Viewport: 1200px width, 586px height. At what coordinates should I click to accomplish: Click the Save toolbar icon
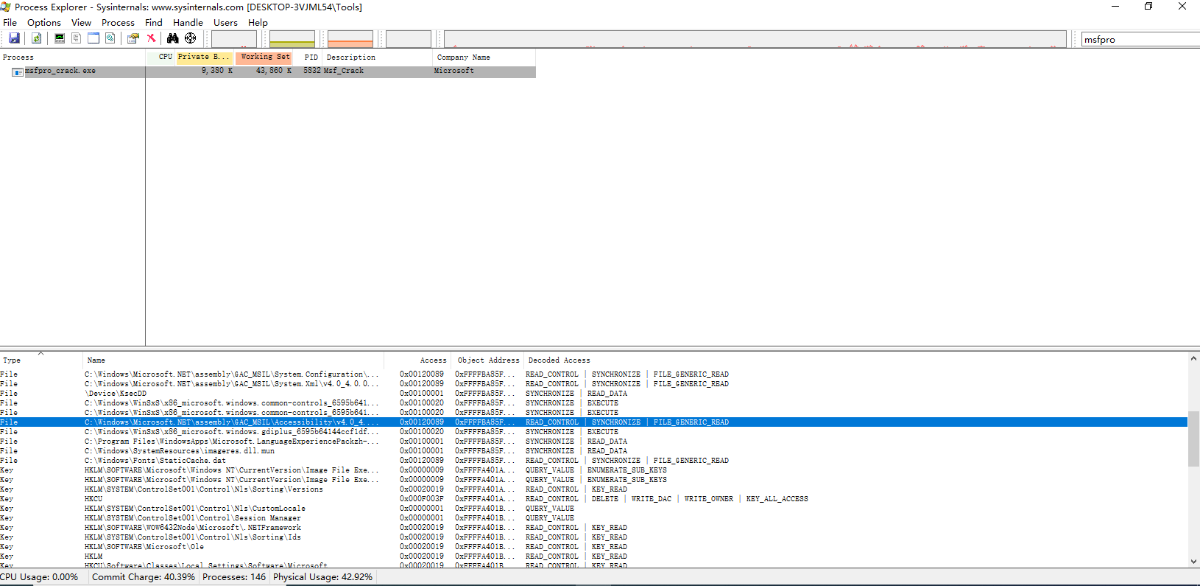pos(14,38)
